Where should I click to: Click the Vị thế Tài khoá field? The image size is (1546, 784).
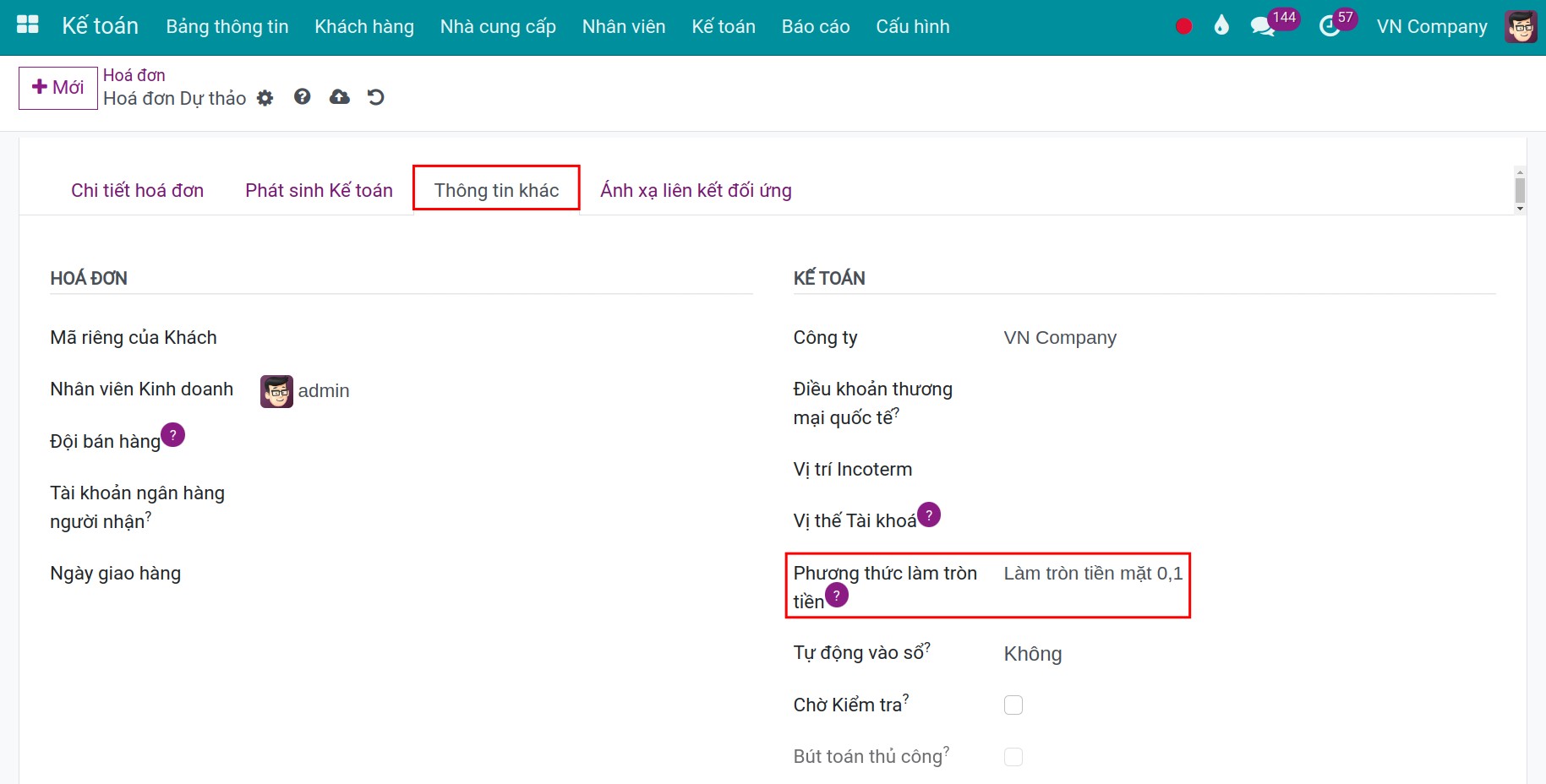[1249, 521]
